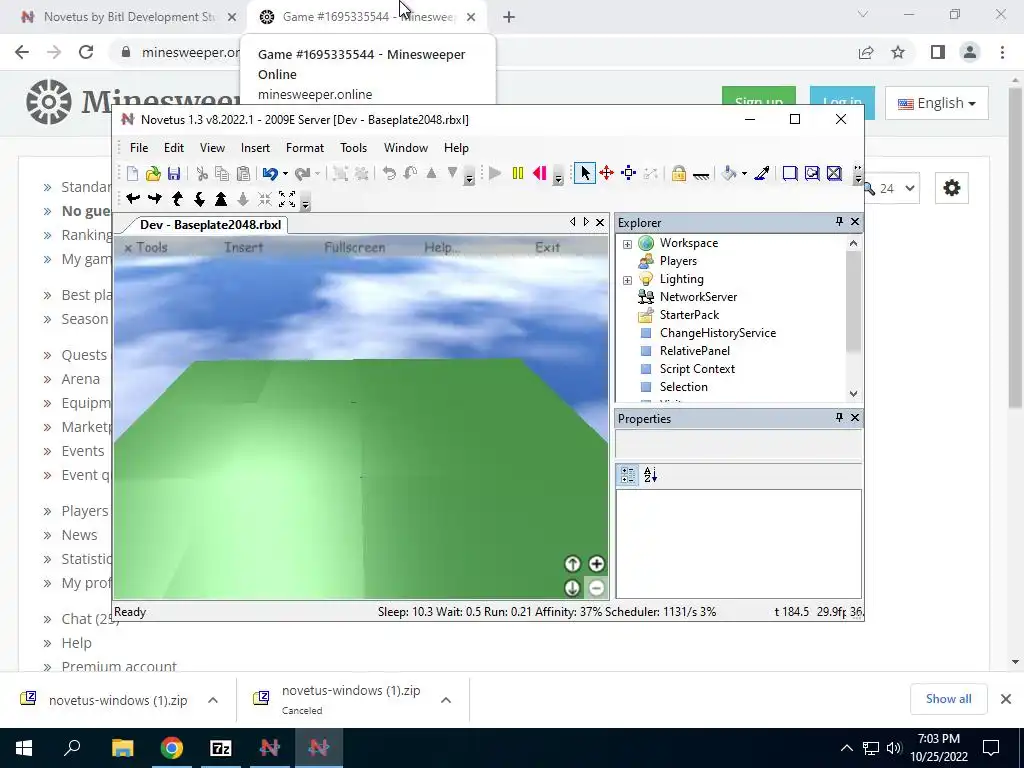Screen dimensions: 1024x768
Task: Click the Explorer panel scrollbar
Action: click(x=854, y=302)
